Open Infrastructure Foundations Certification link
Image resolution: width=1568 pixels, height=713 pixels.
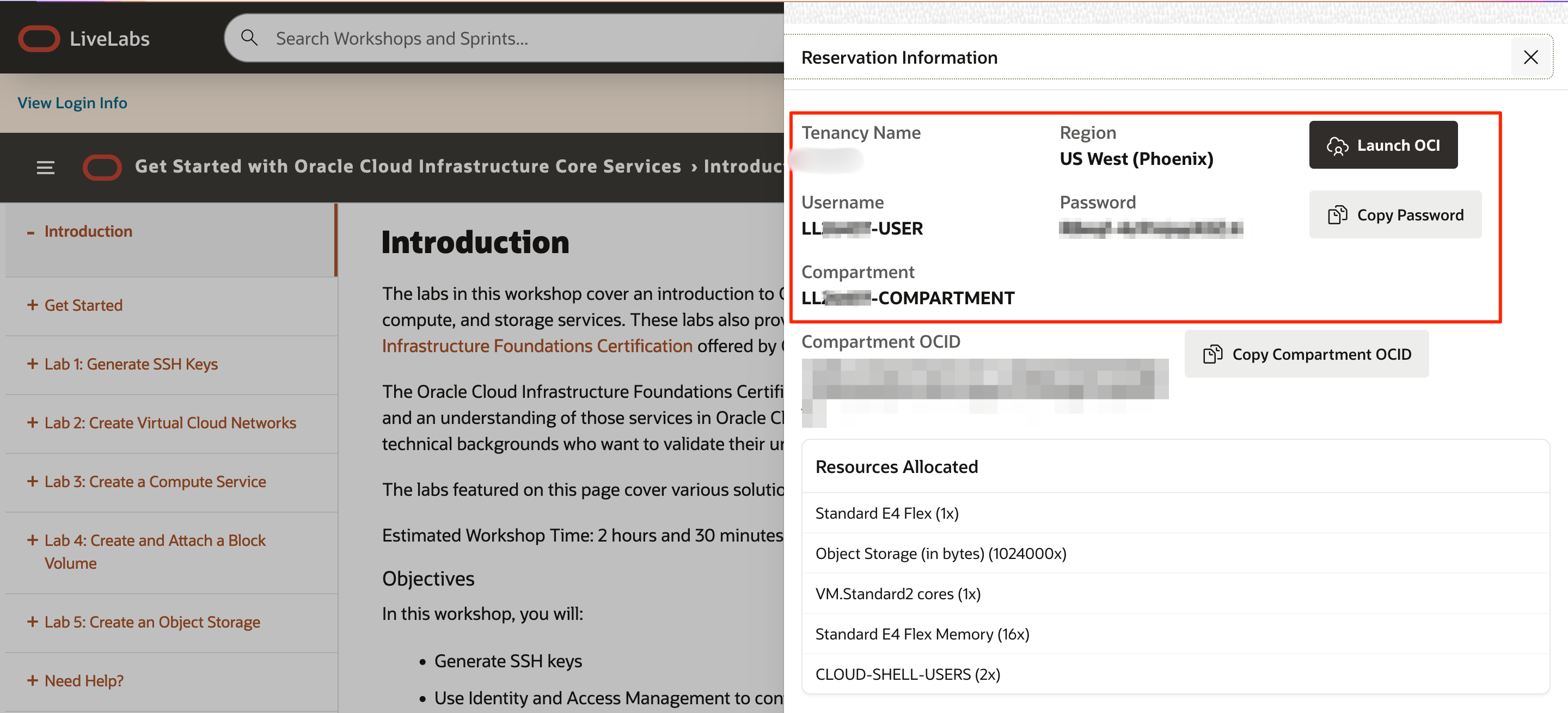pos(537,346)
